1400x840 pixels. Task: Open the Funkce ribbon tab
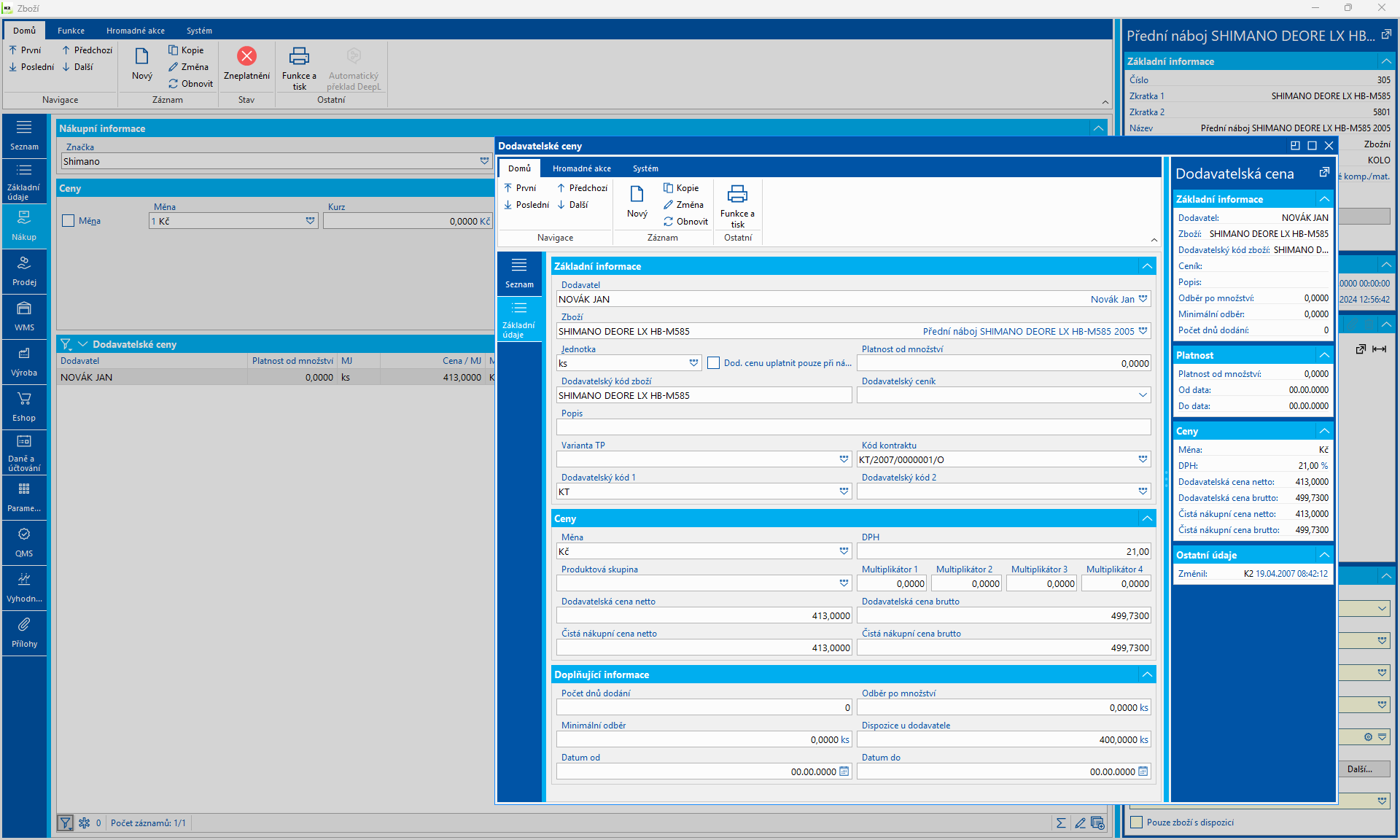tap(71, 31)
